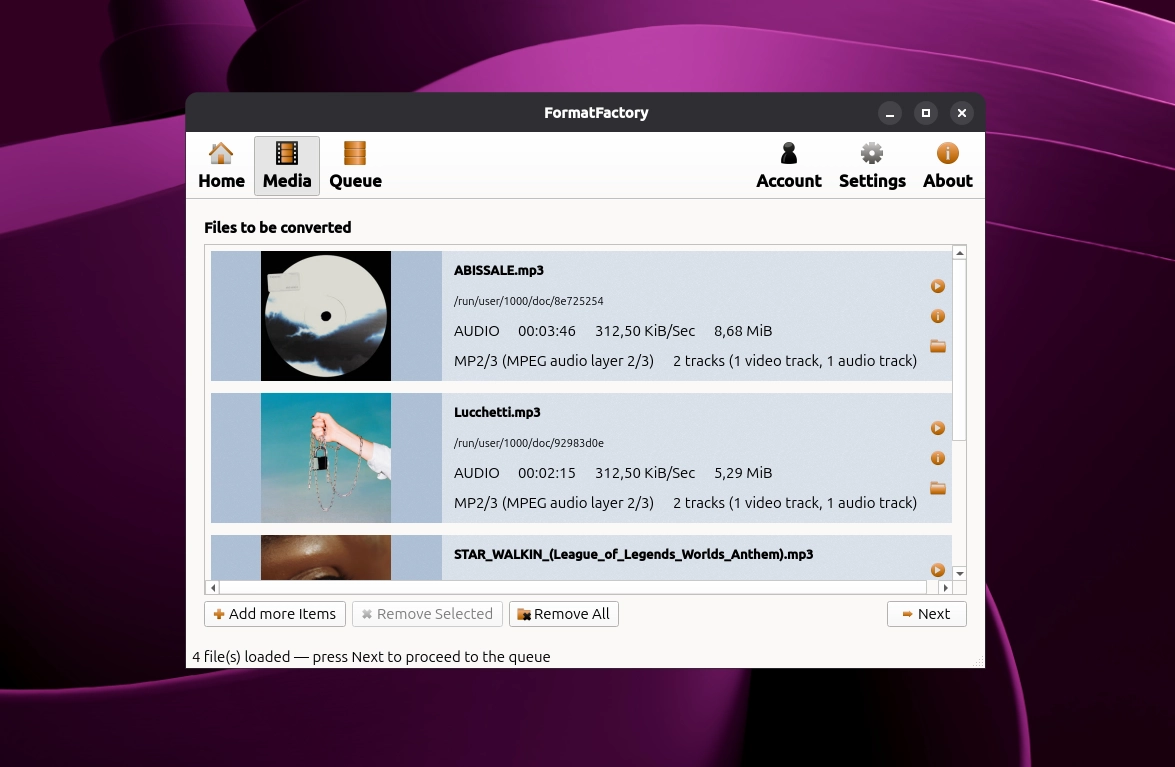Screen dimensions: 1175x767
Task: Open Settings with the gear icon
Action: click(x=872, y=166)
